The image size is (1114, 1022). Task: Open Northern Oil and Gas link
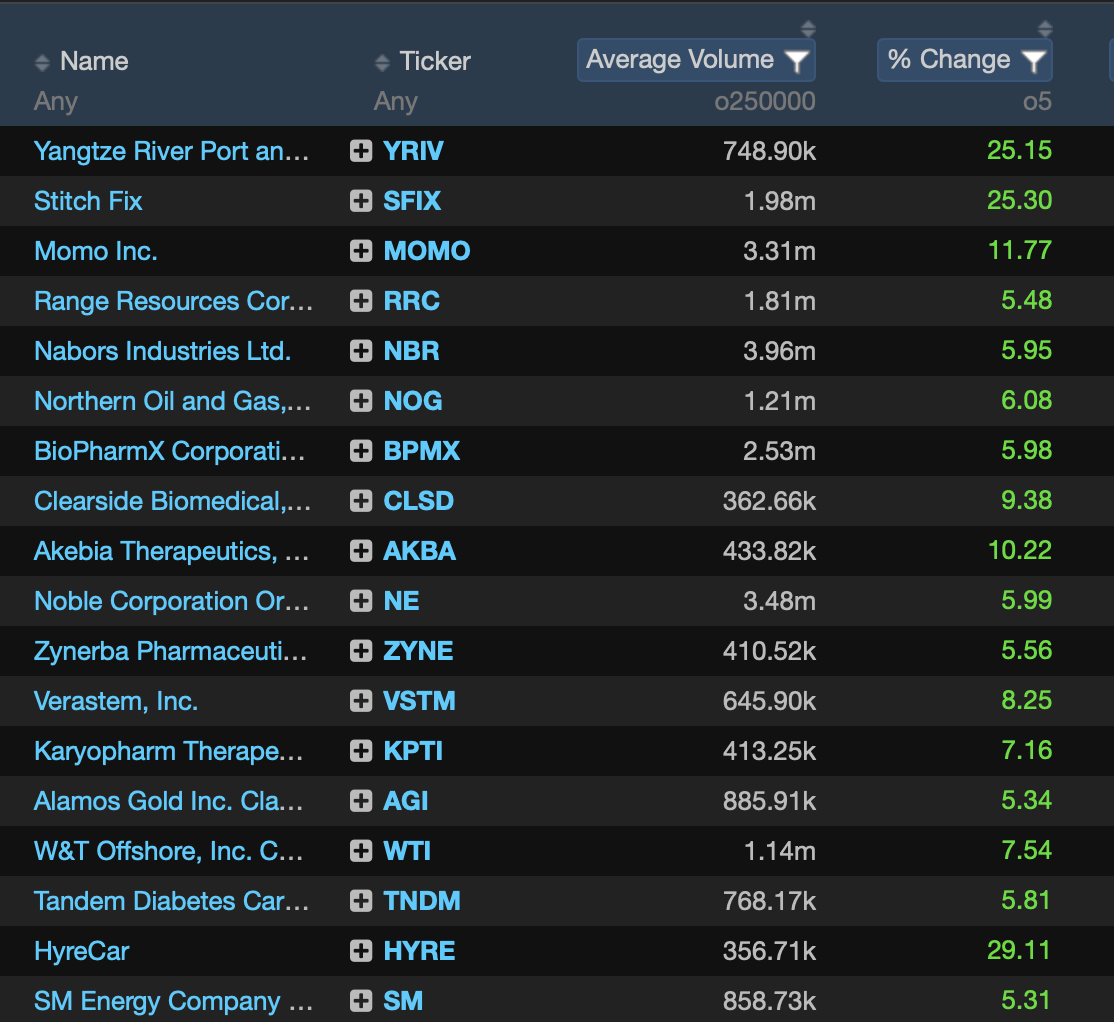click(173, 401)
